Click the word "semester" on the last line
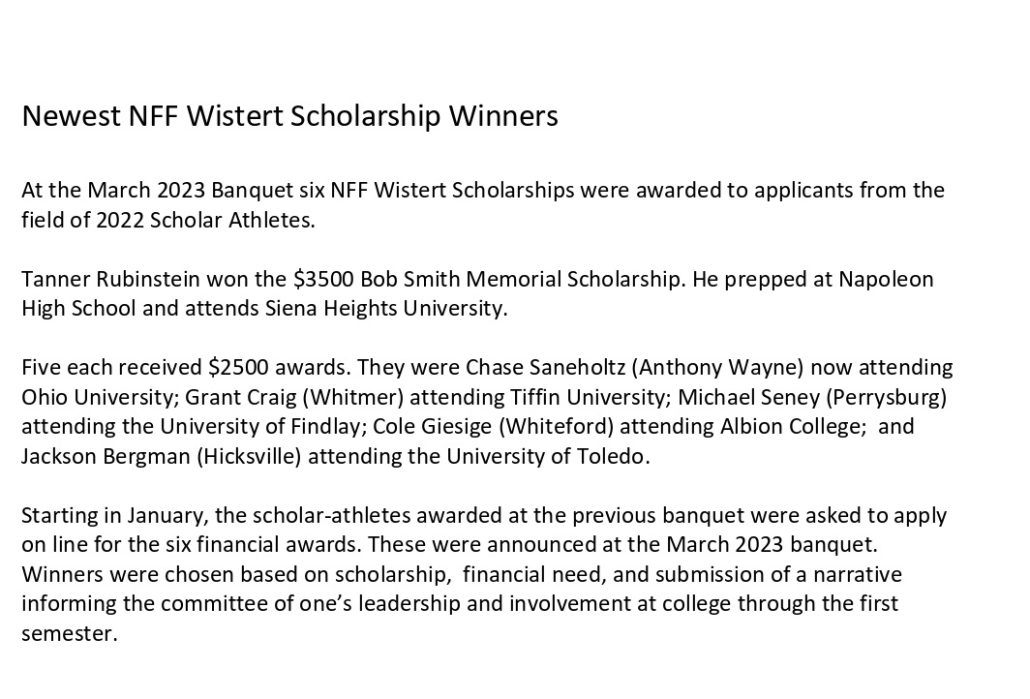This screenshot has width=1030, height=699. (x=66, y=634)
